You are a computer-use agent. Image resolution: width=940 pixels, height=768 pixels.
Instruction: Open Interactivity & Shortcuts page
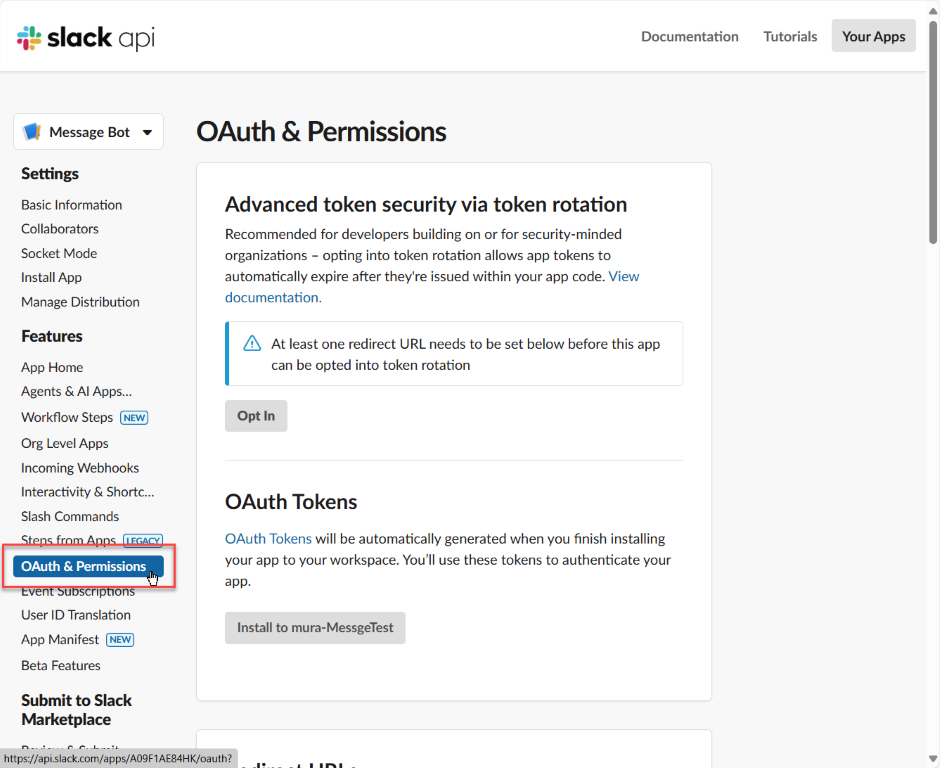88,492
